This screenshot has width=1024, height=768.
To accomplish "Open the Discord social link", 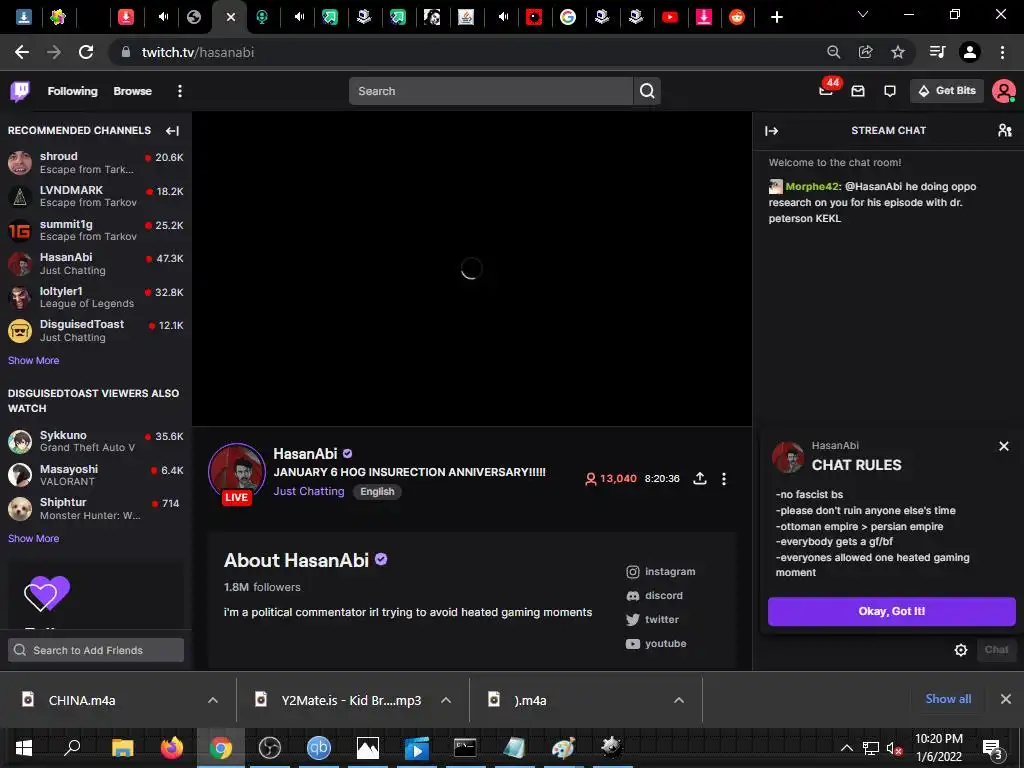I will pos(654,596).
